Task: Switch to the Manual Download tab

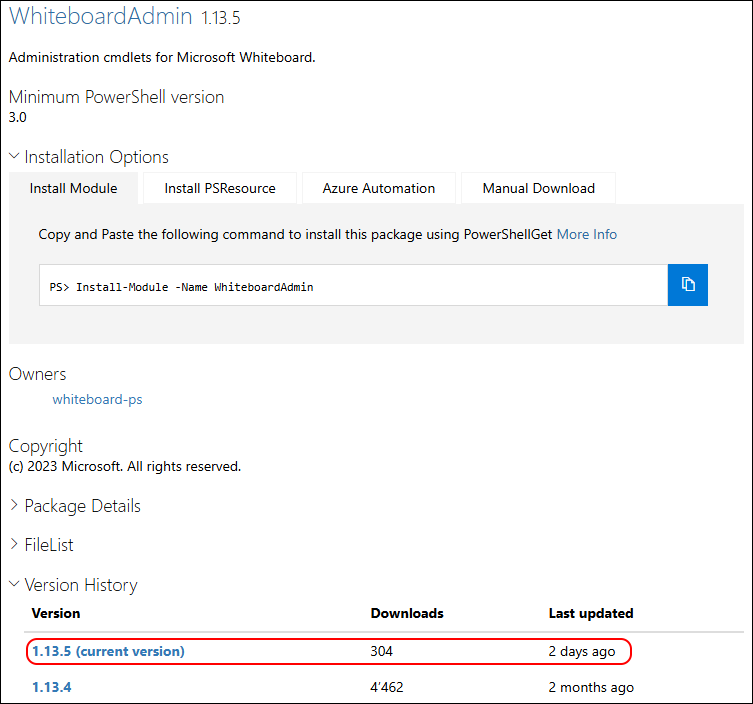Action: click(538, 188)
